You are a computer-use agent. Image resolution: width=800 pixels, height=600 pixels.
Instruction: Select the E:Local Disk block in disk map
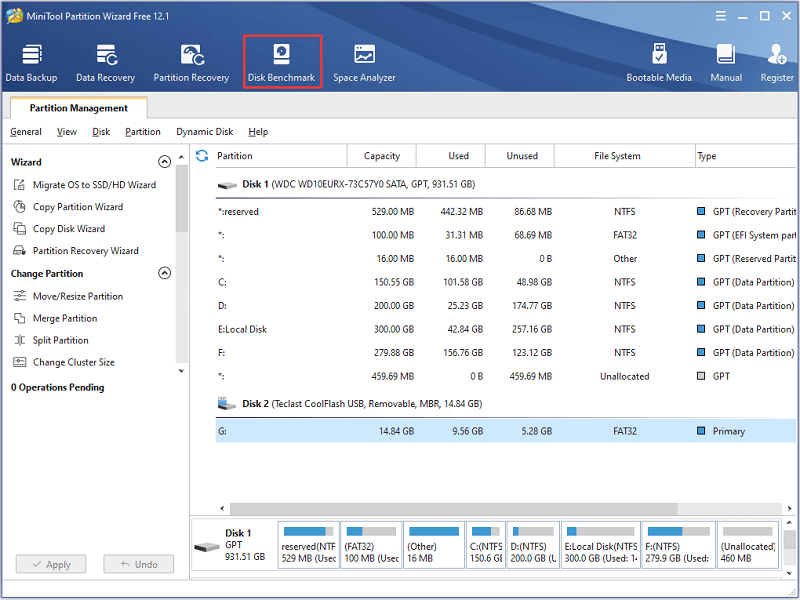601,545
